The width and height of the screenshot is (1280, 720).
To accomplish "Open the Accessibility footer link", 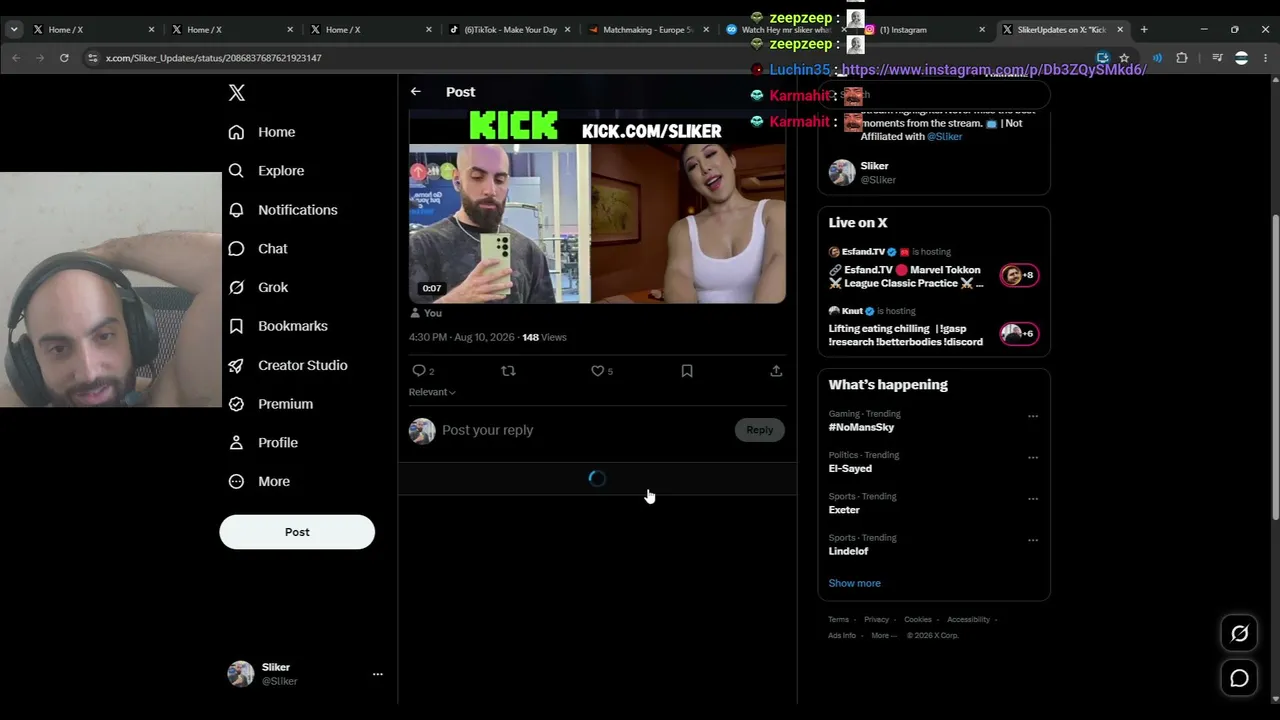I will tap(968, 620).
